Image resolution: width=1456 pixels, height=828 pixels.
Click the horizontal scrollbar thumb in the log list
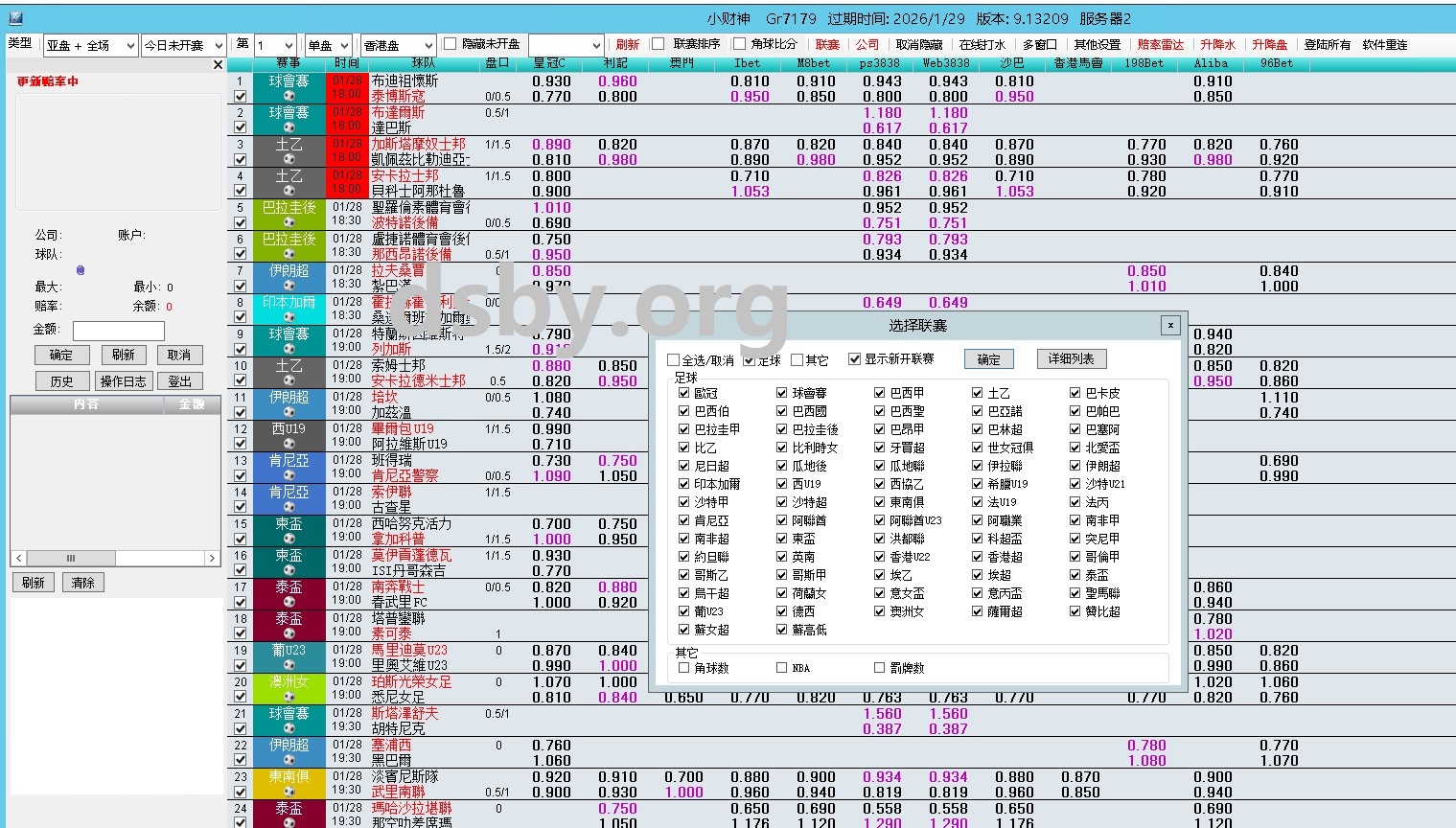coord(70,558)
